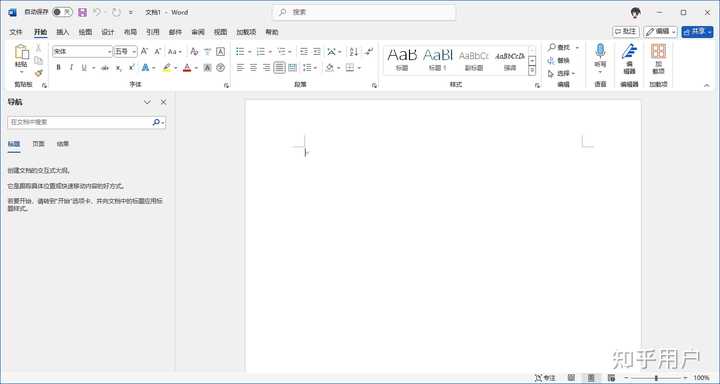Image resolution: width=720 pixels, height=384 pixels.
Task: Open the File tab
Action: (x=16, y=32)
